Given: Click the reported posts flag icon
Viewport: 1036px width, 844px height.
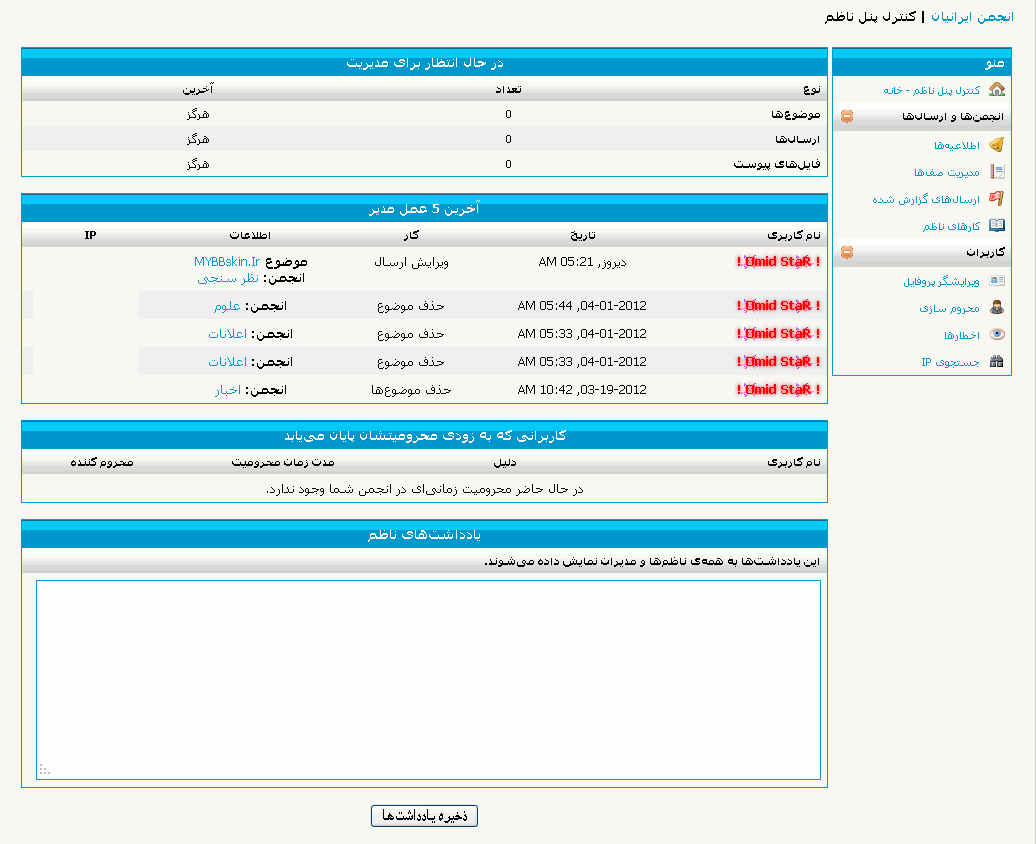Looking at the screenshot, I should coord(997,198).
